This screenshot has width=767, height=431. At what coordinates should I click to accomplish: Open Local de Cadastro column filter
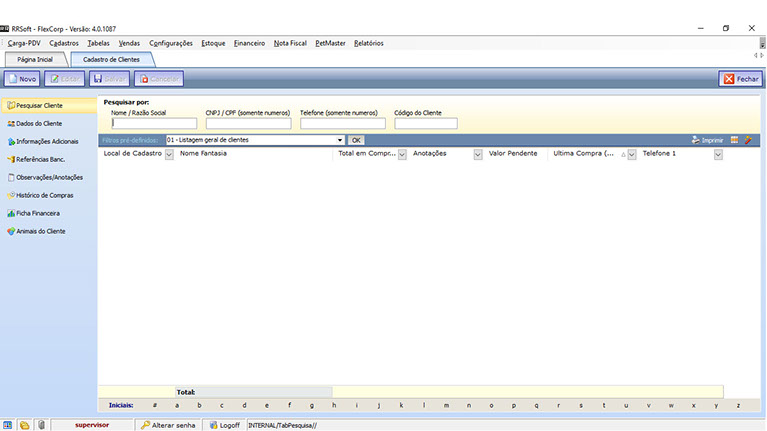pyautogui.click(x=169, y=154)
